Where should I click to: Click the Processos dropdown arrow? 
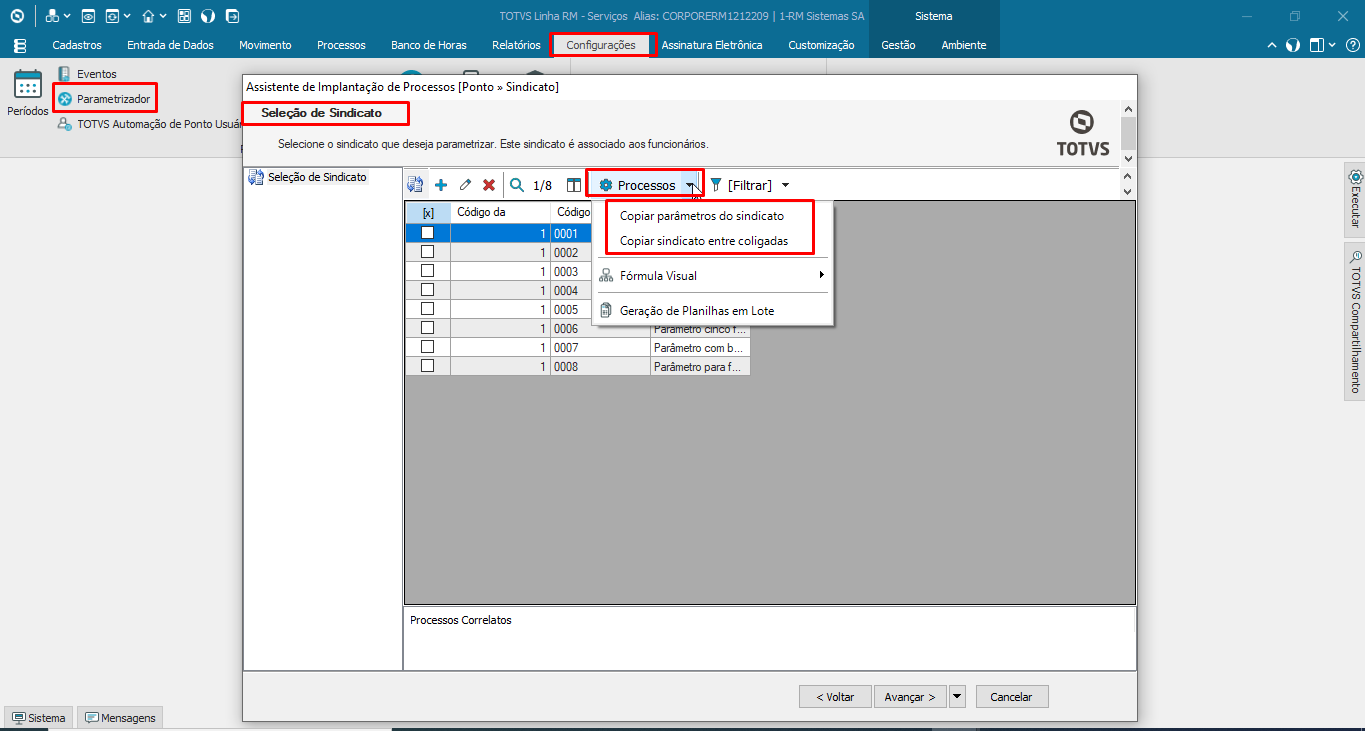tap(690, 186)
